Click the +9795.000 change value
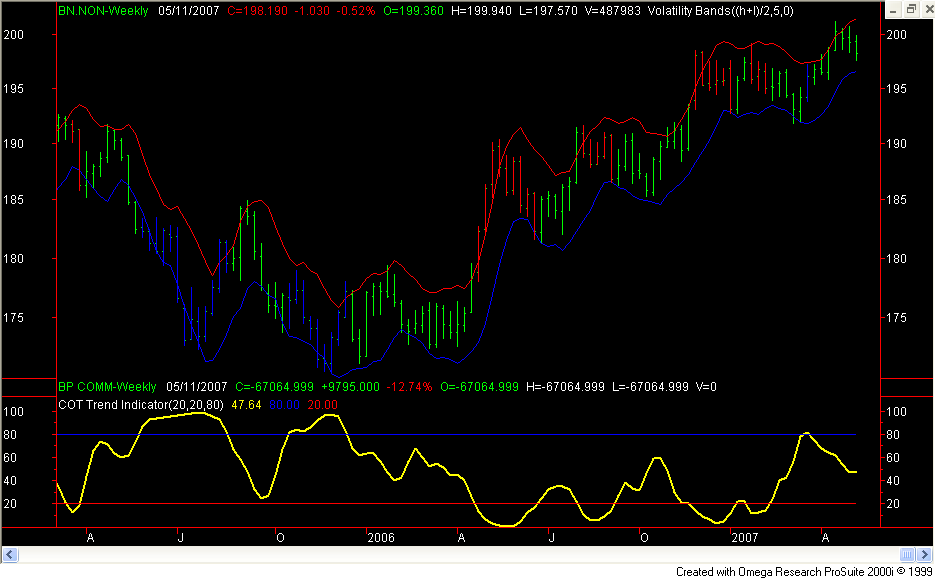 (x=350, y=387)
